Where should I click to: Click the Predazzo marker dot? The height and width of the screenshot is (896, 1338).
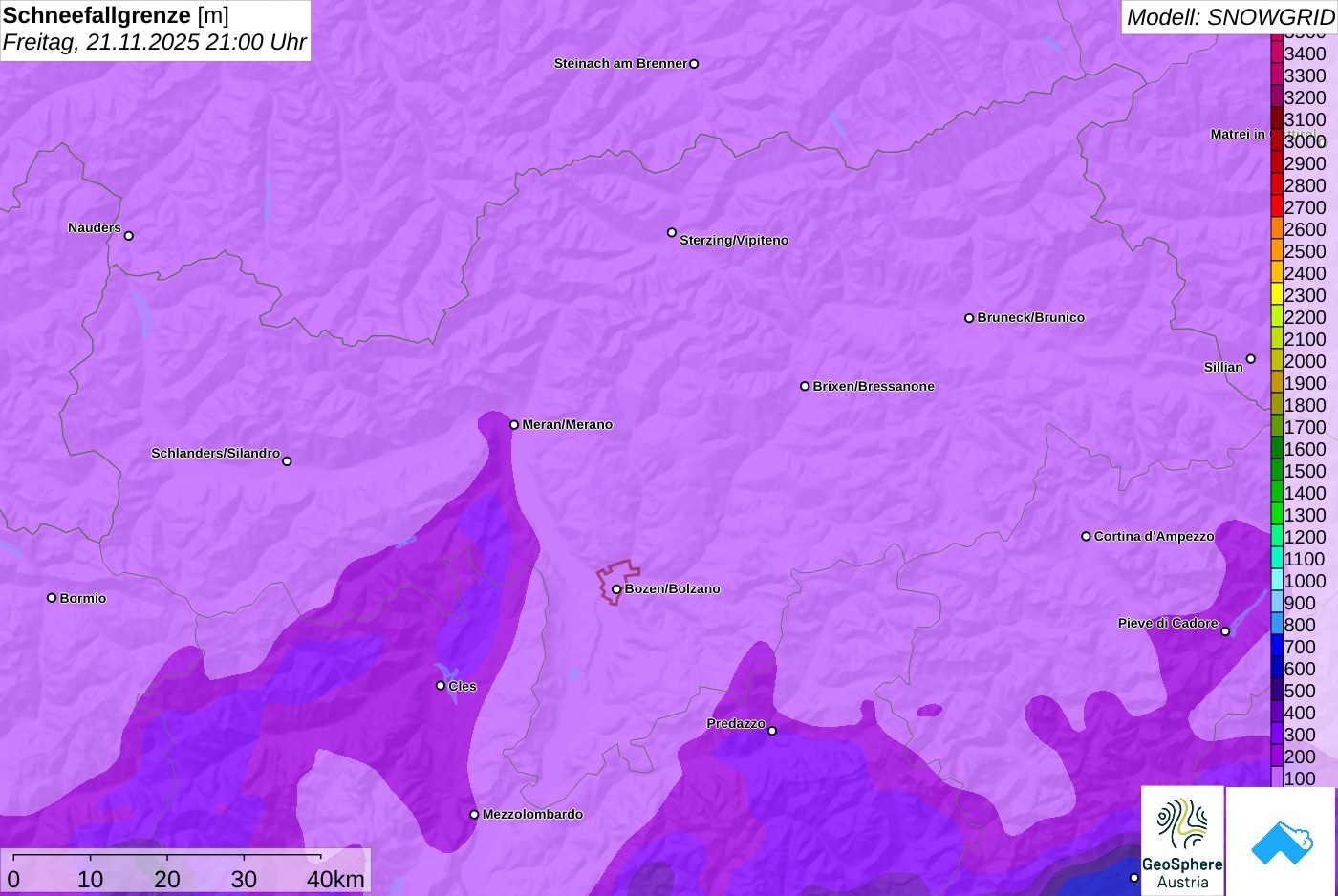tap(772, 731)
